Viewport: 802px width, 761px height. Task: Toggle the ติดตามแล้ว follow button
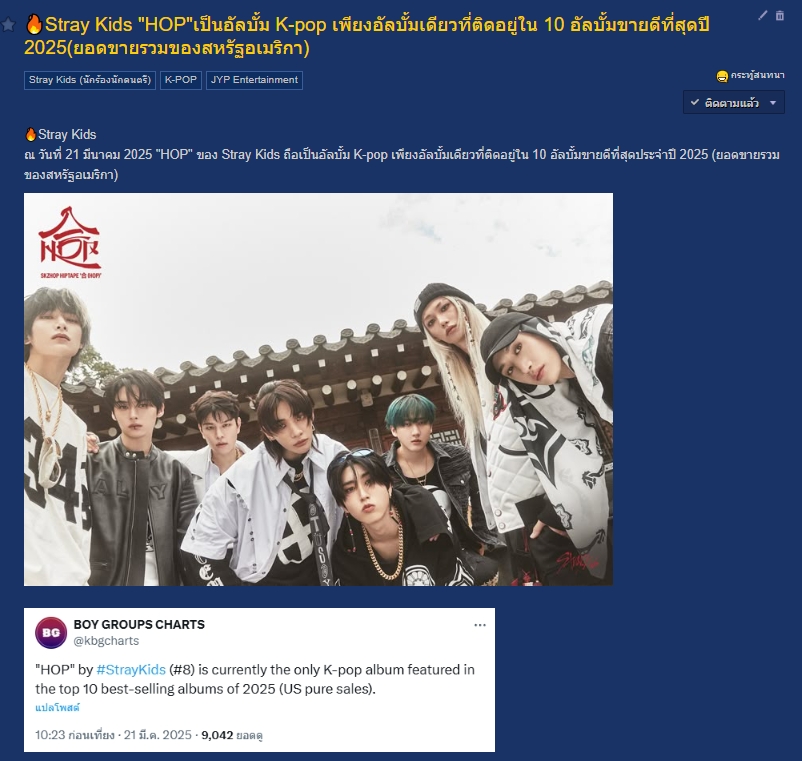point(724,103)
